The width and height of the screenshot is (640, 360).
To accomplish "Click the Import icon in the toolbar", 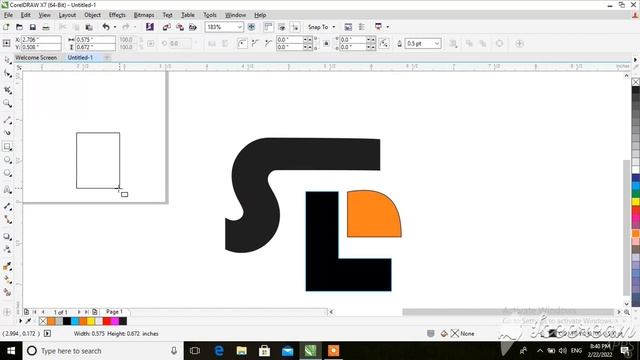I will 167,27.
